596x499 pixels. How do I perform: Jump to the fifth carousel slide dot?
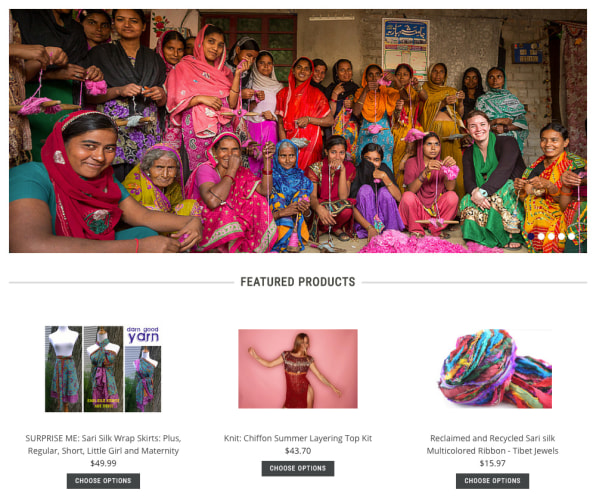point(571,236)
